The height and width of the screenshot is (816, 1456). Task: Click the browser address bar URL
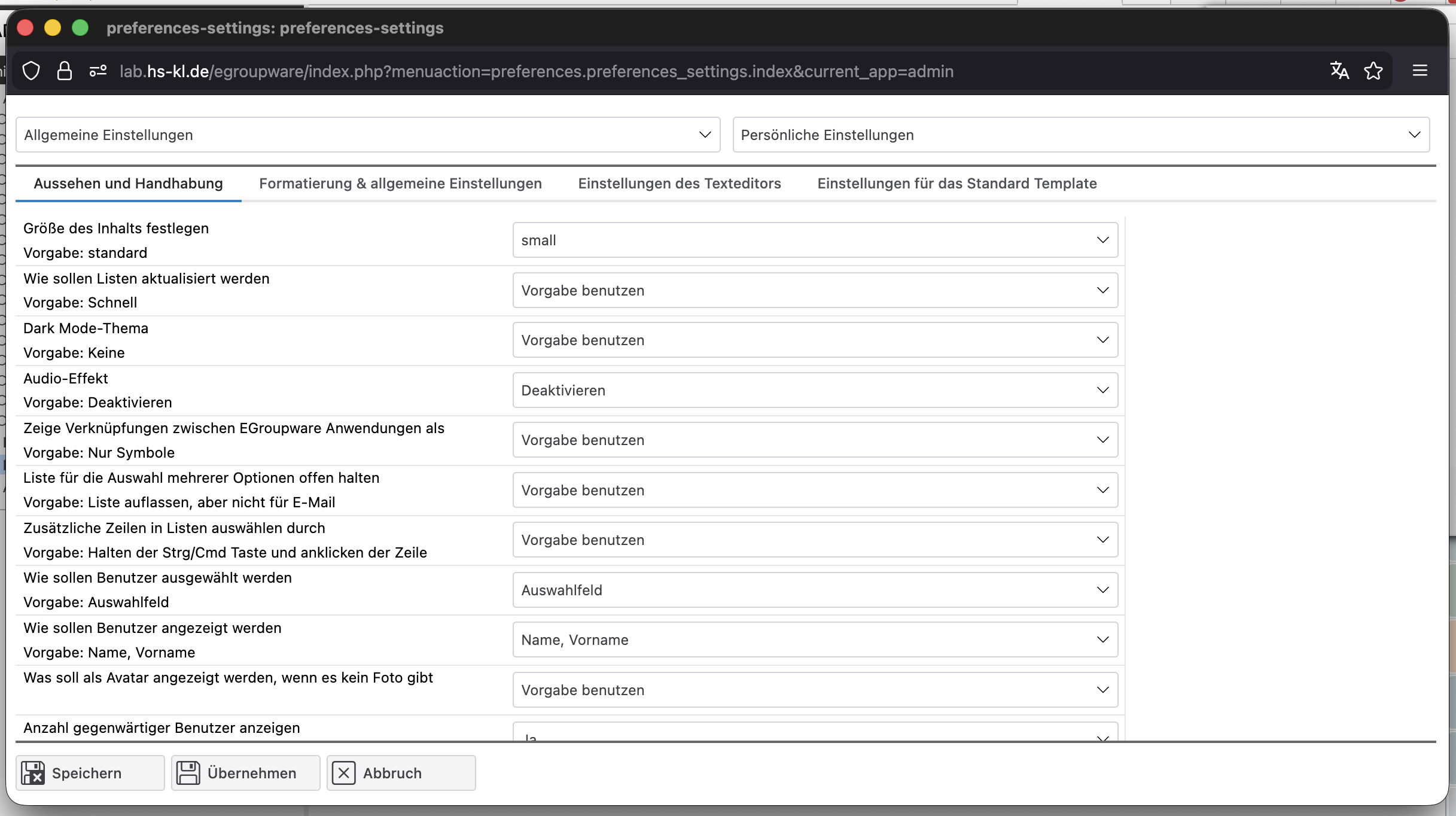536,72
